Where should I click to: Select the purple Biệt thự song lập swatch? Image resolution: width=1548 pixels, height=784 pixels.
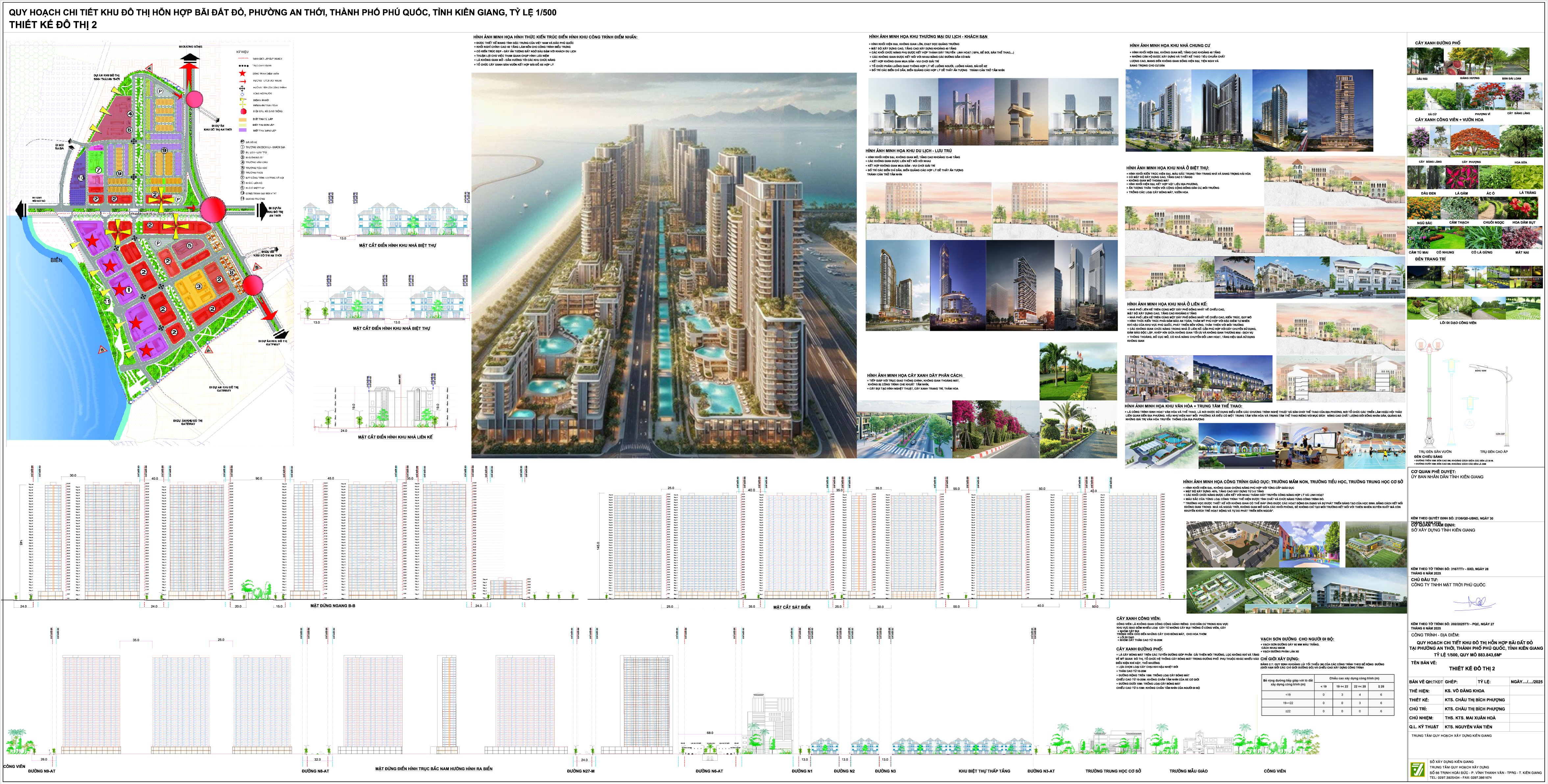[x=243, y=130]
